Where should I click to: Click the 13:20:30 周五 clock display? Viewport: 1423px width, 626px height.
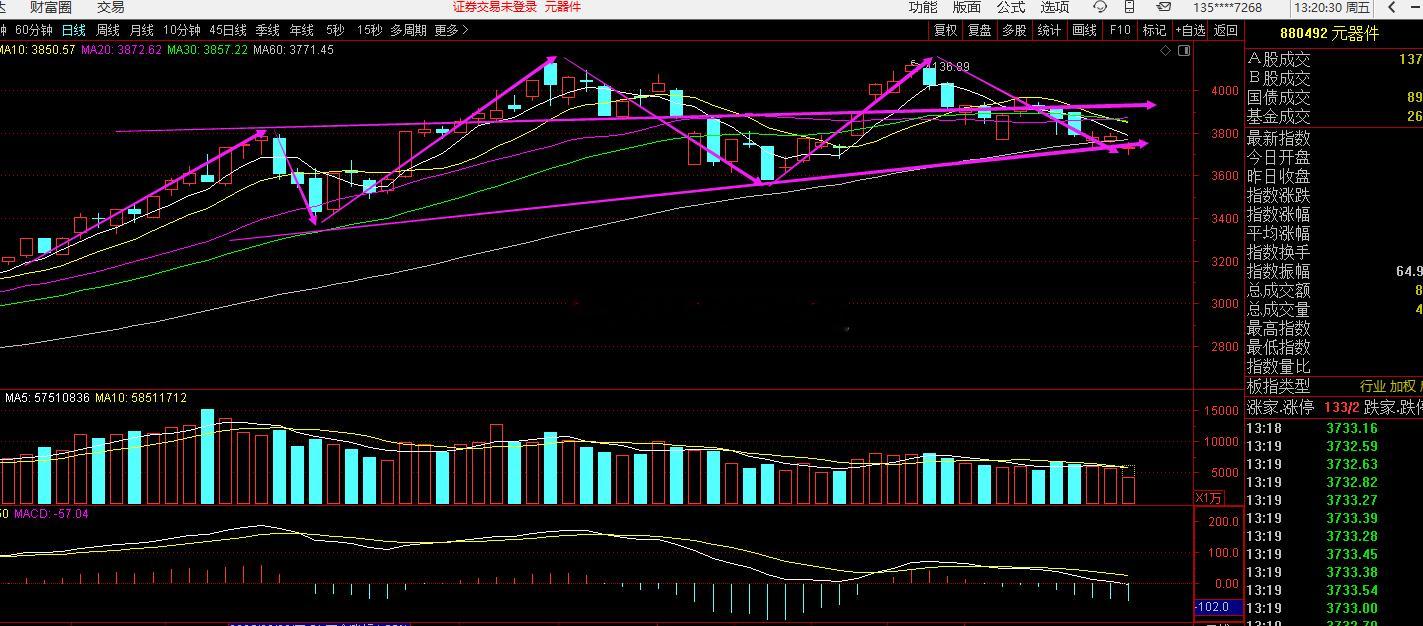[1332, 7]
